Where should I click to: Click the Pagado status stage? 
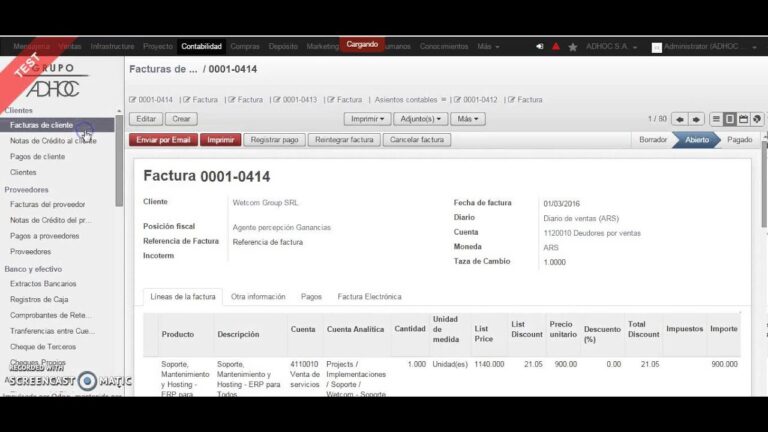(x=740, y=140)
